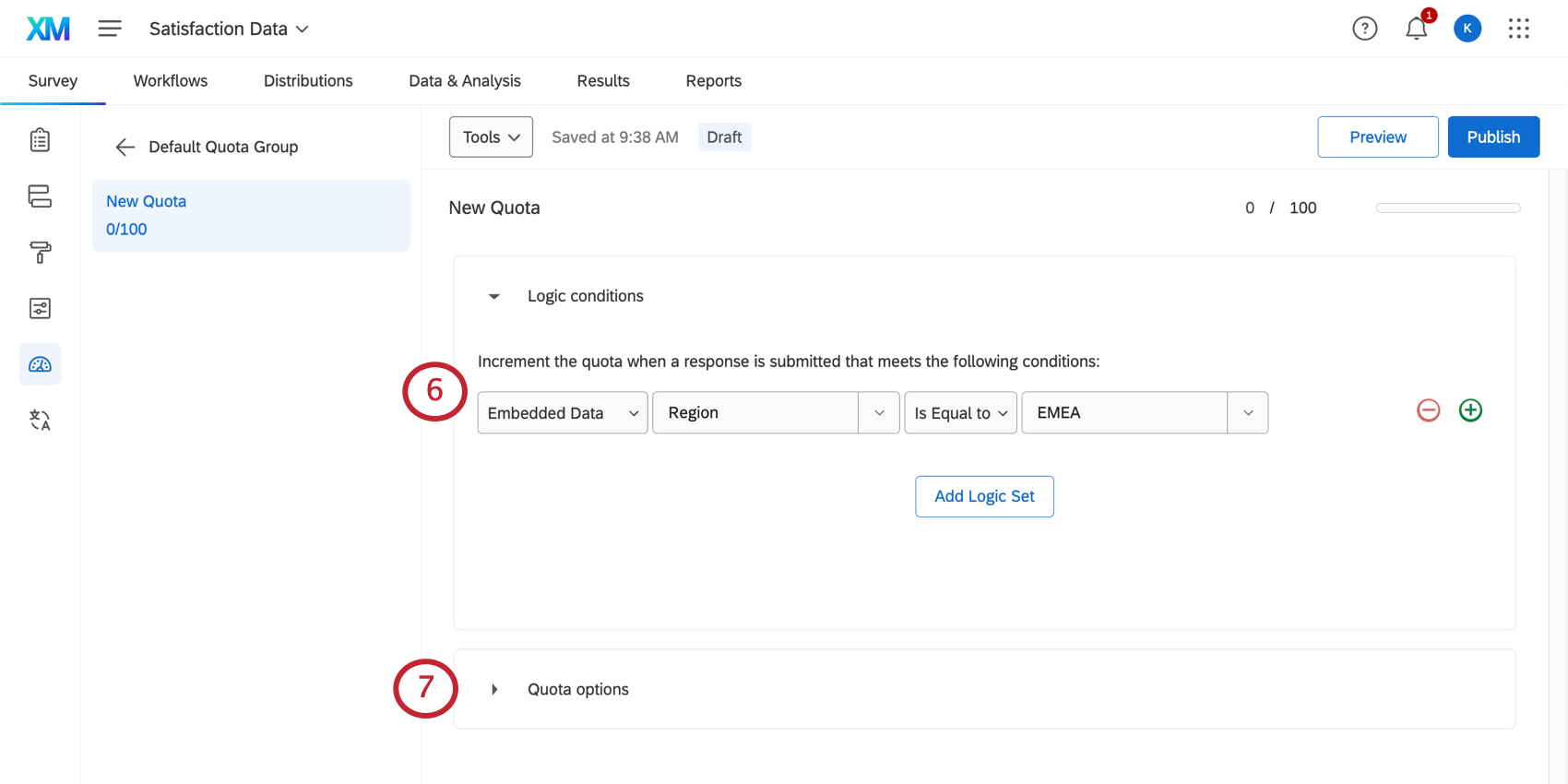1568x784 pixels.
Task: Click the Add Logic Set button
Action: 984,496
